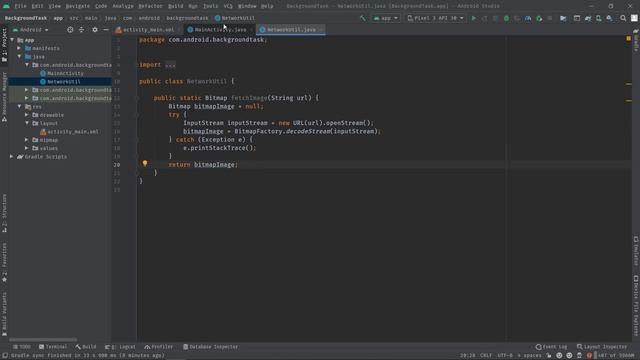This screenshot has height=360, width=640.
Task: Close the NetworkUtil.java tab
Action: click(x=321, y=30)
